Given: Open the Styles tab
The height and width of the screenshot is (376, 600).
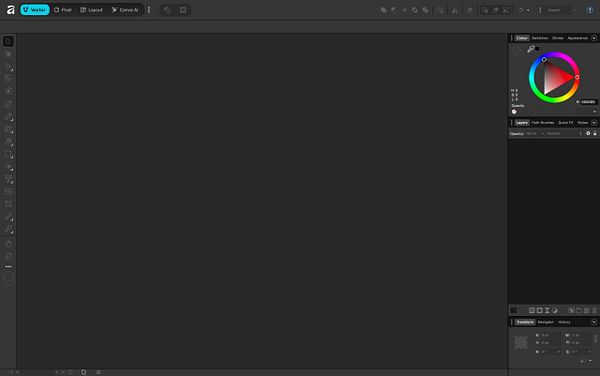Looking at the screenshot, I should (583, 122).
